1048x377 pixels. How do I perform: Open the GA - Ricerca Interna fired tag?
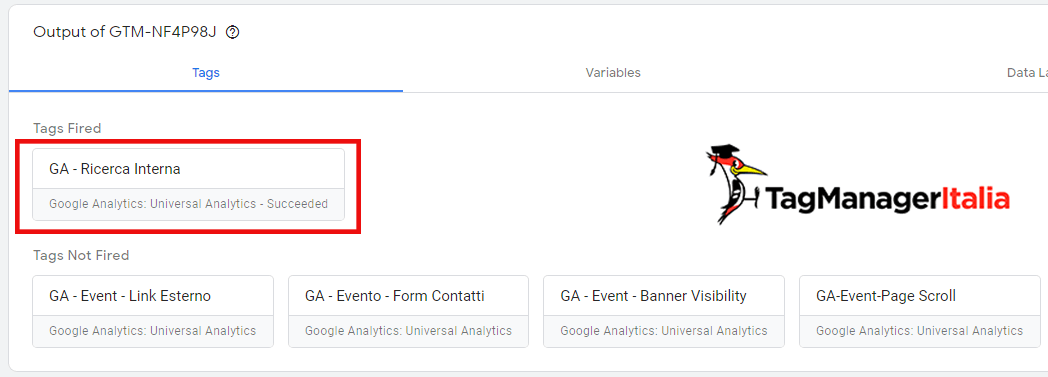(x=188, y=184)
